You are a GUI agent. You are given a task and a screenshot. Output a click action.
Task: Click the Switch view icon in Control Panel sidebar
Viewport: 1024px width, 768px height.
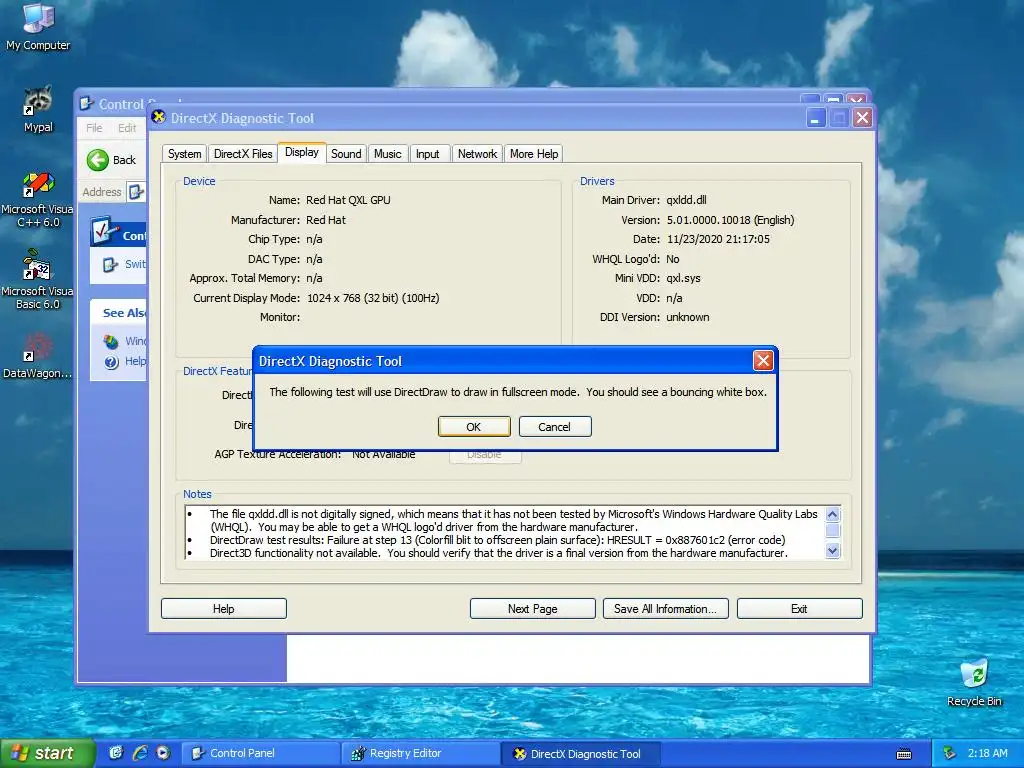tap(110, 264)
